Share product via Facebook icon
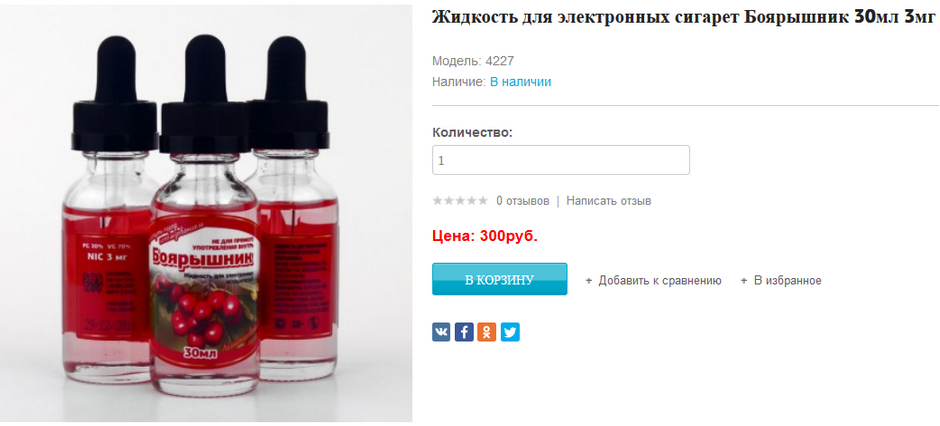Image resolution: width=940 pixels, height=426 pixels. pos(464,332)
